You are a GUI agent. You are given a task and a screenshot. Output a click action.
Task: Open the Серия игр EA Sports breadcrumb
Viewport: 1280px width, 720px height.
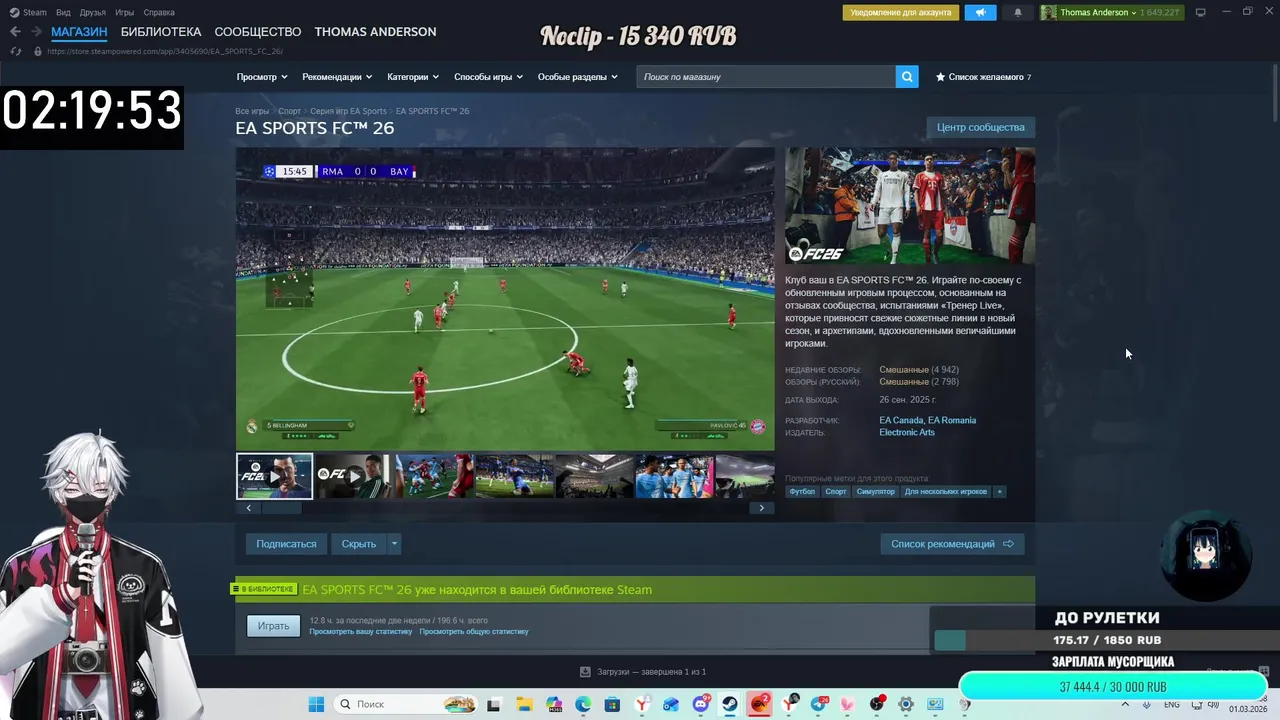click(348, 111)
